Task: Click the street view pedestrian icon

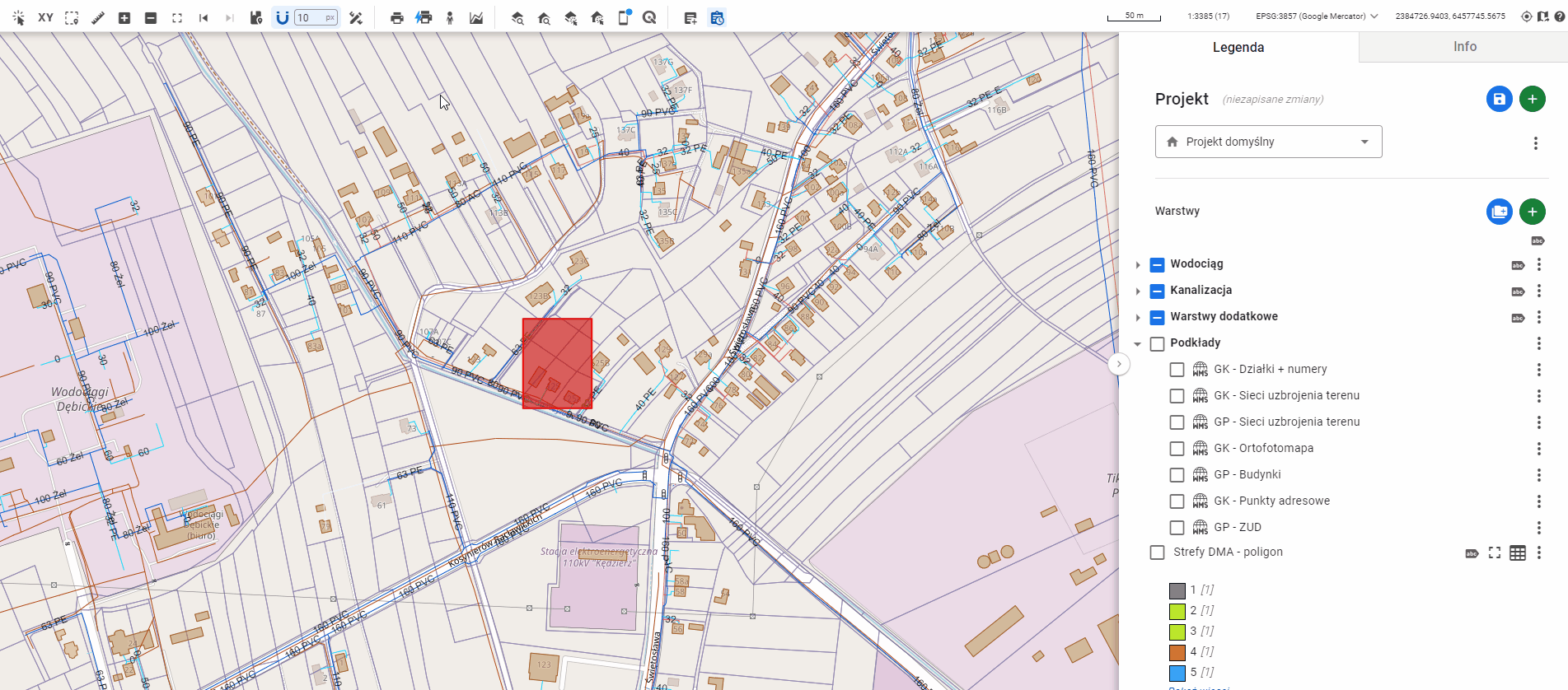Action: pyautogui.click(x=450, y=17)
